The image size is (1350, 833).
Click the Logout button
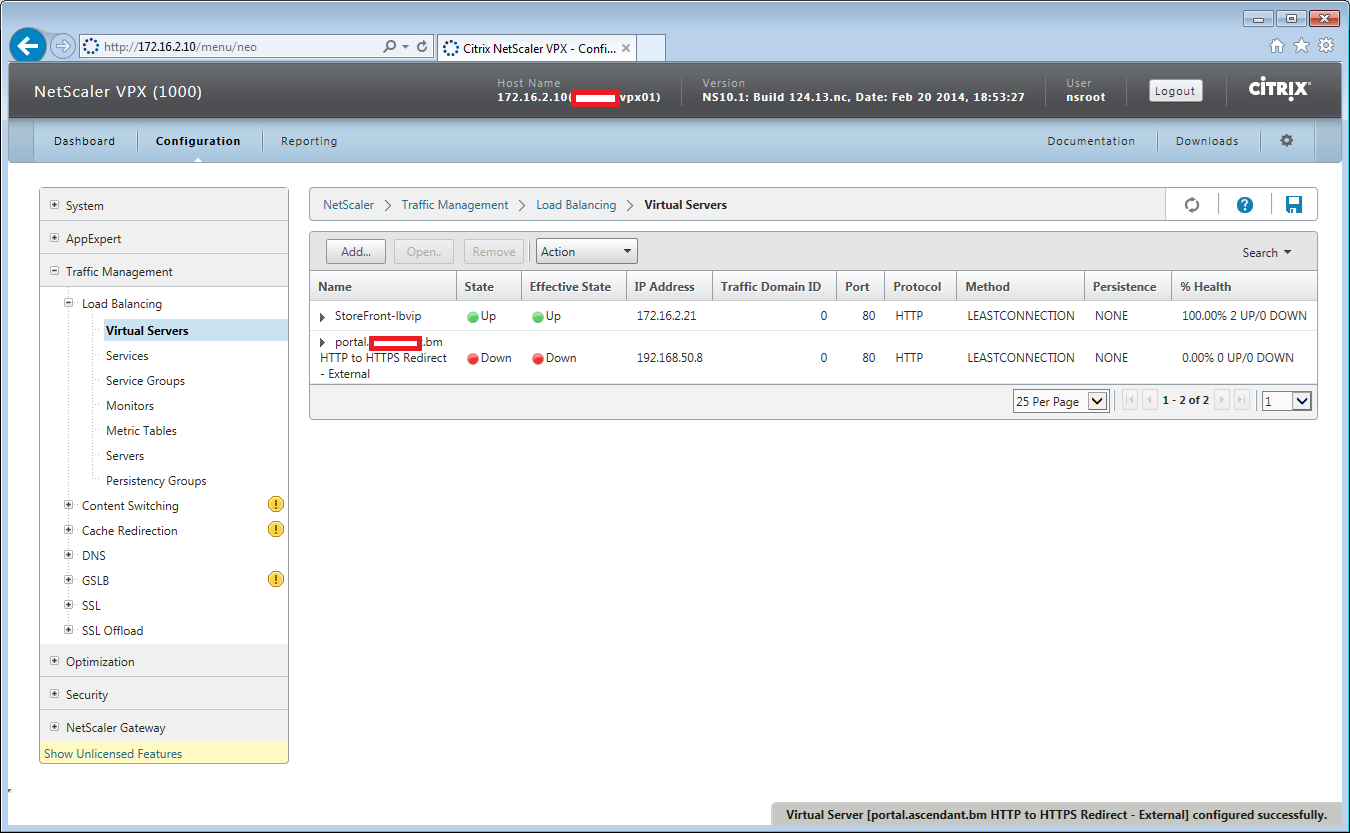(x=1175, y=91)
